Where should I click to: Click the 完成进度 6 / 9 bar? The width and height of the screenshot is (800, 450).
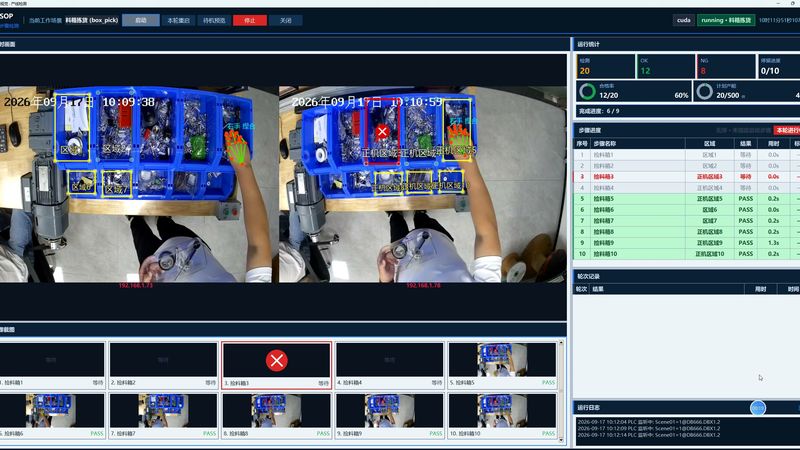point(687,111)
